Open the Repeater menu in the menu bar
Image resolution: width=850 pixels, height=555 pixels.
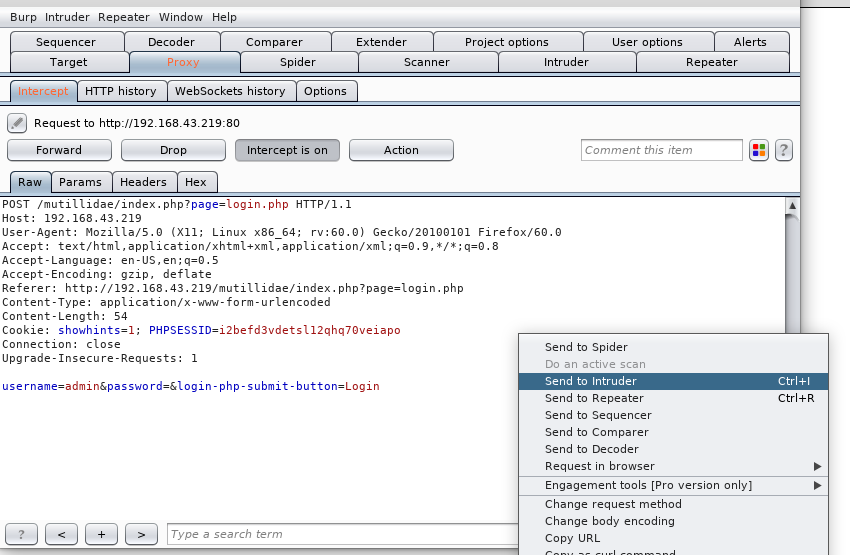pyautogui.click(x=124, y=17)
